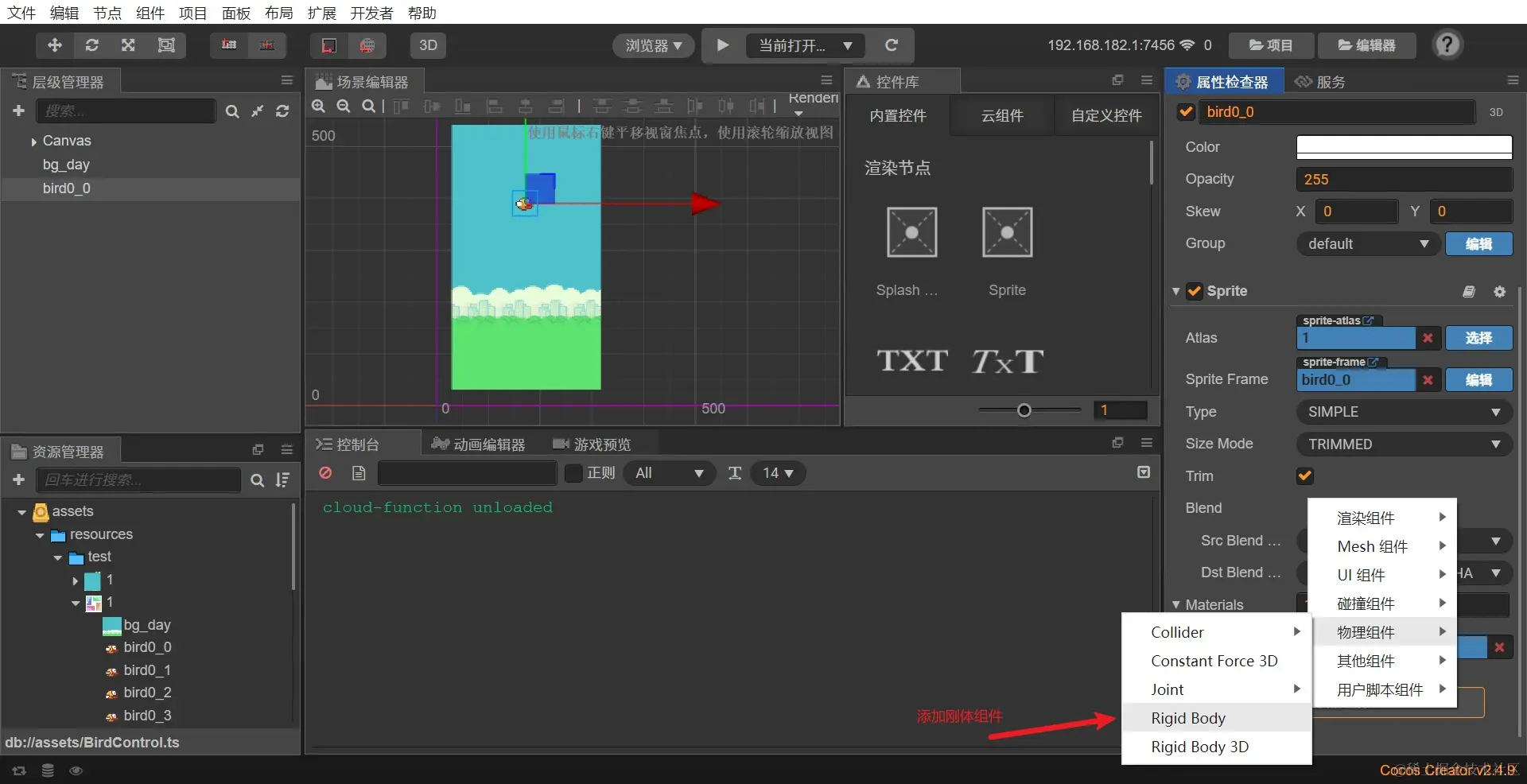
Task: Open hierarchy panel menu icon
Action: point(287,80)
